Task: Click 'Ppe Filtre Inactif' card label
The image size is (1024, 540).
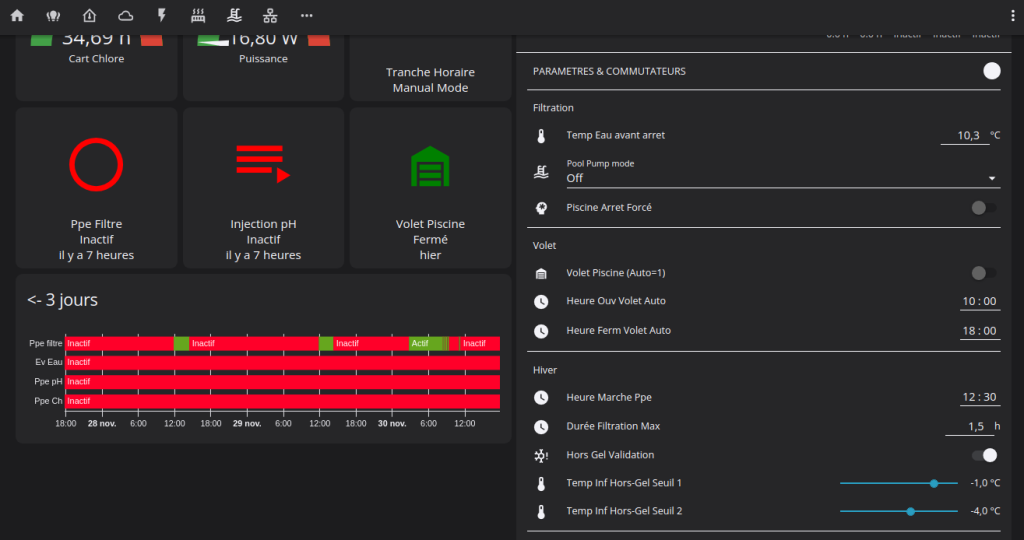Action: (96, 232)
